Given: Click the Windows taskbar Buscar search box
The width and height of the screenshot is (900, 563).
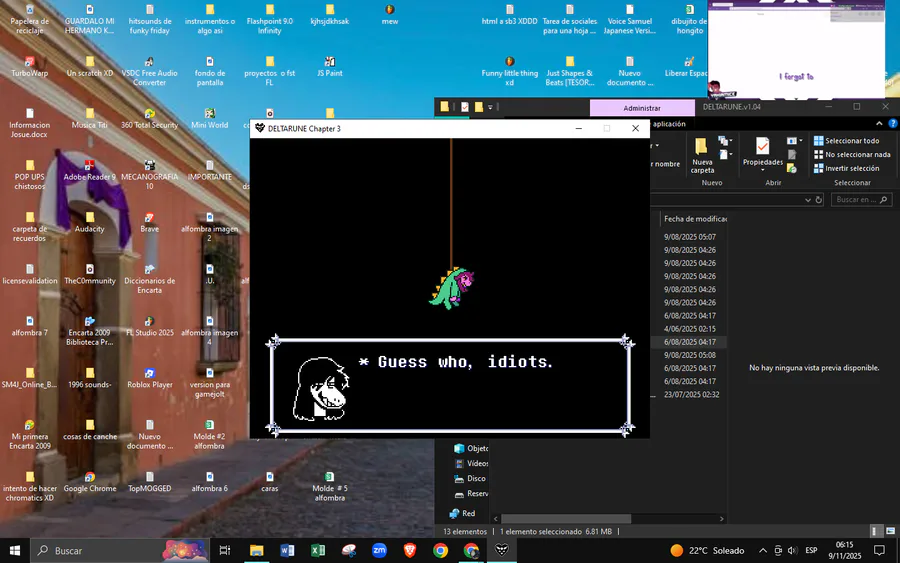Looking at the screenshot, I should [x=119, y=550].
